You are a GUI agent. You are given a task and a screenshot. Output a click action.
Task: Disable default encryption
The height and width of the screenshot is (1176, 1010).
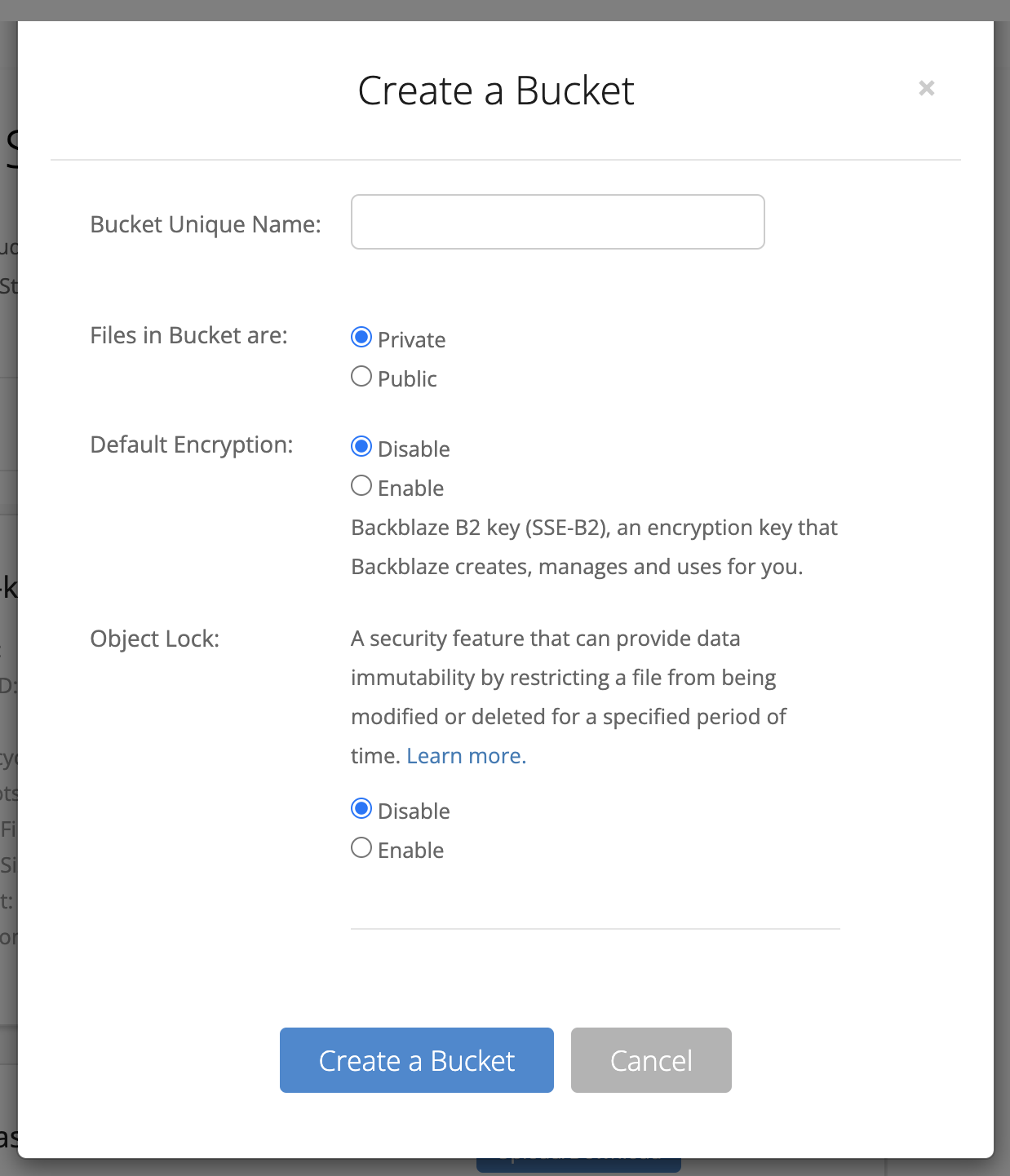click(x=361, y=446)
